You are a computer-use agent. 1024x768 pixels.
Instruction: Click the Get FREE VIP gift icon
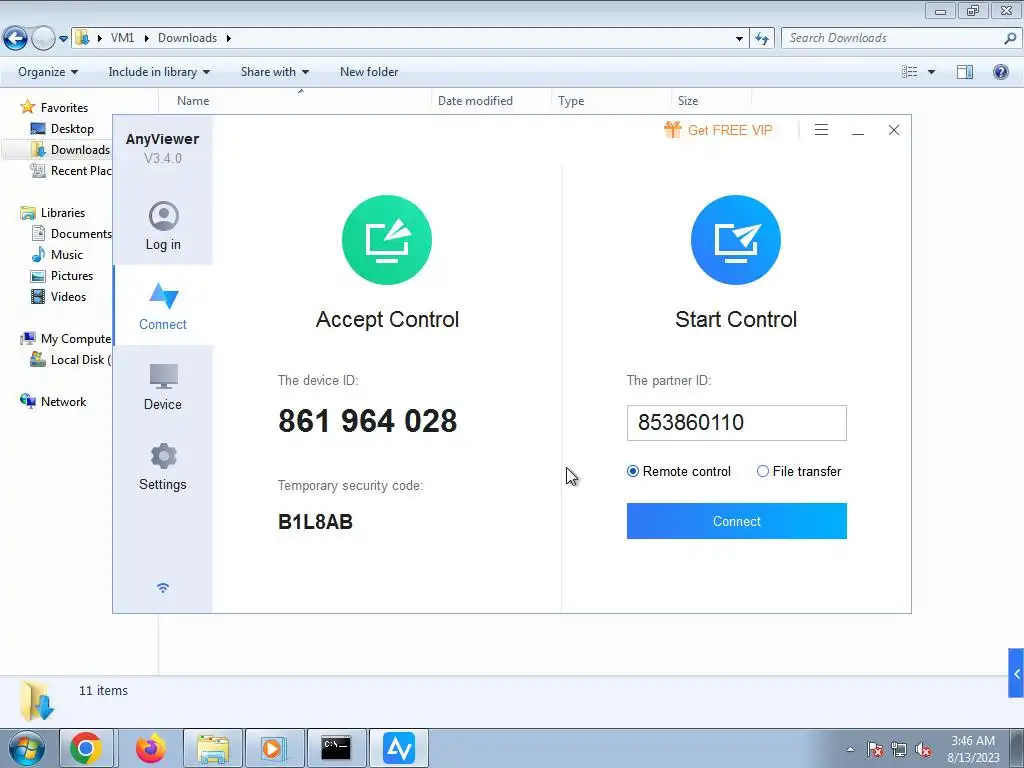tap(673, 129)
